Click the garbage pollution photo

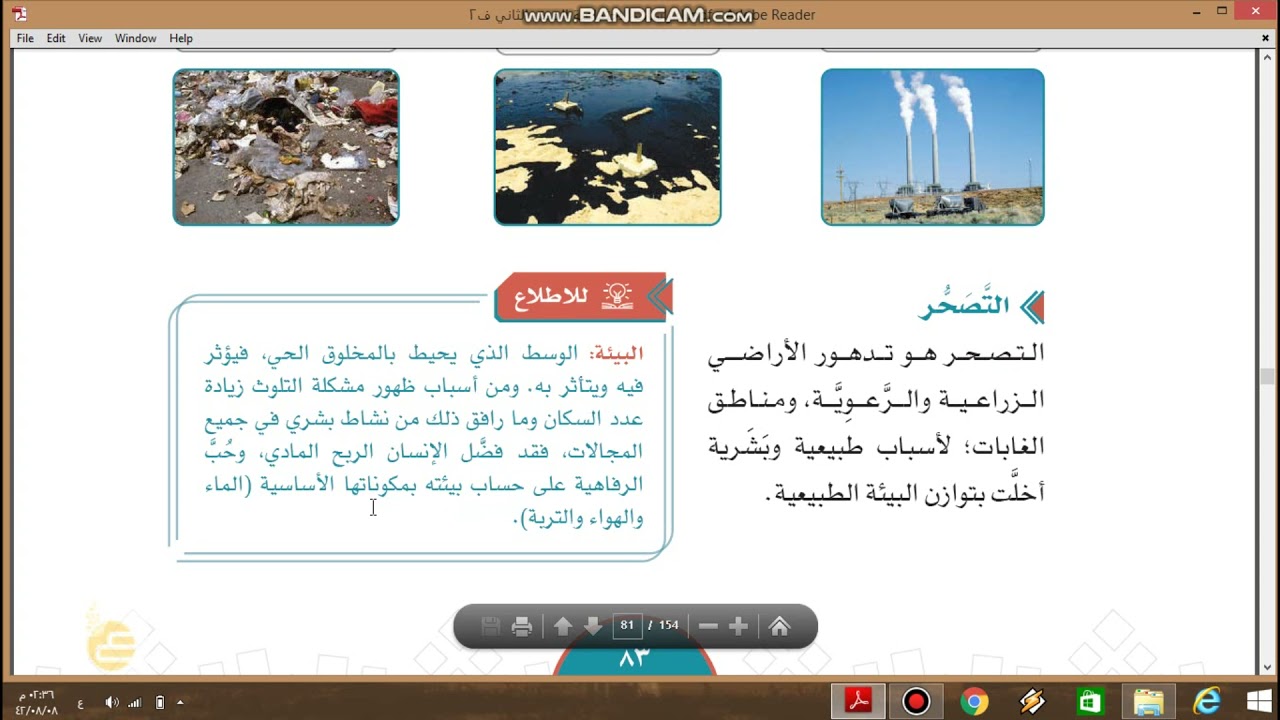(x=286, y=147)
